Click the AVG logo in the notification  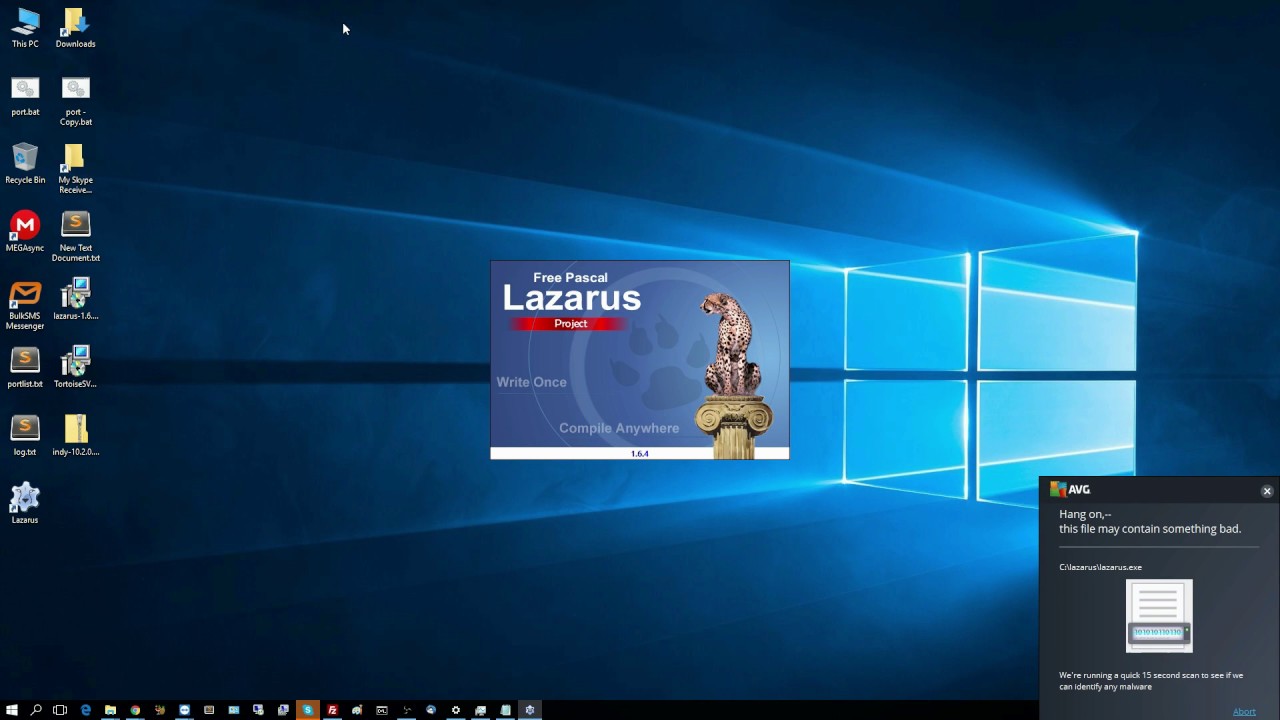1070,489
